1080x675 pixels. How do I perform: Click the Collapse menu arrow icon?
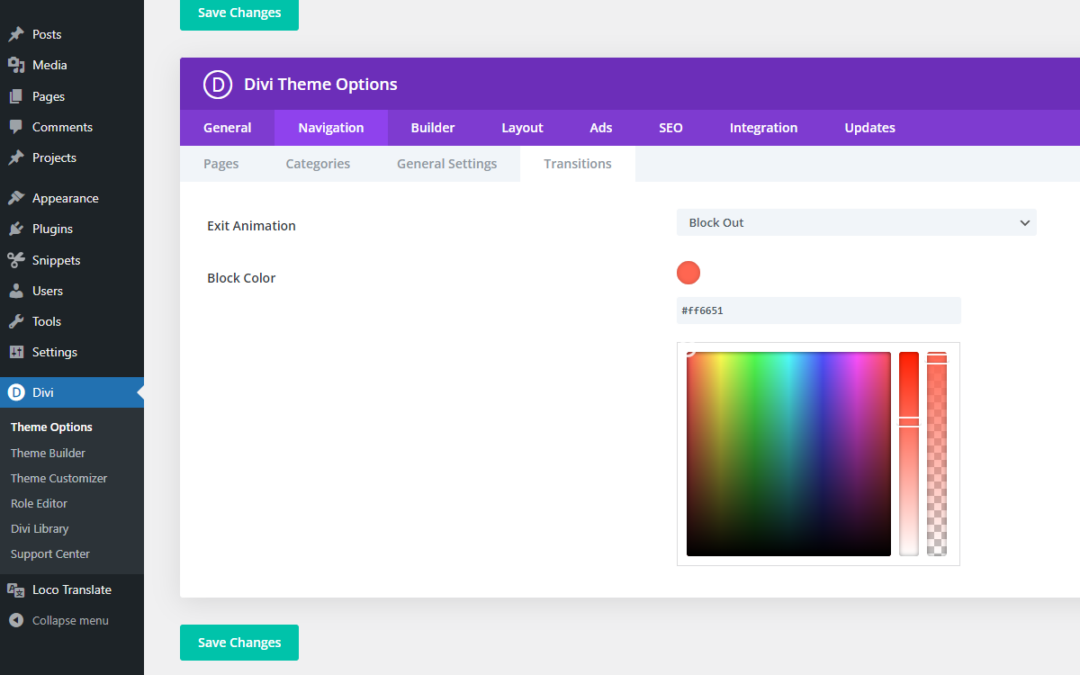pyautogui.click(x=16, y=620)
